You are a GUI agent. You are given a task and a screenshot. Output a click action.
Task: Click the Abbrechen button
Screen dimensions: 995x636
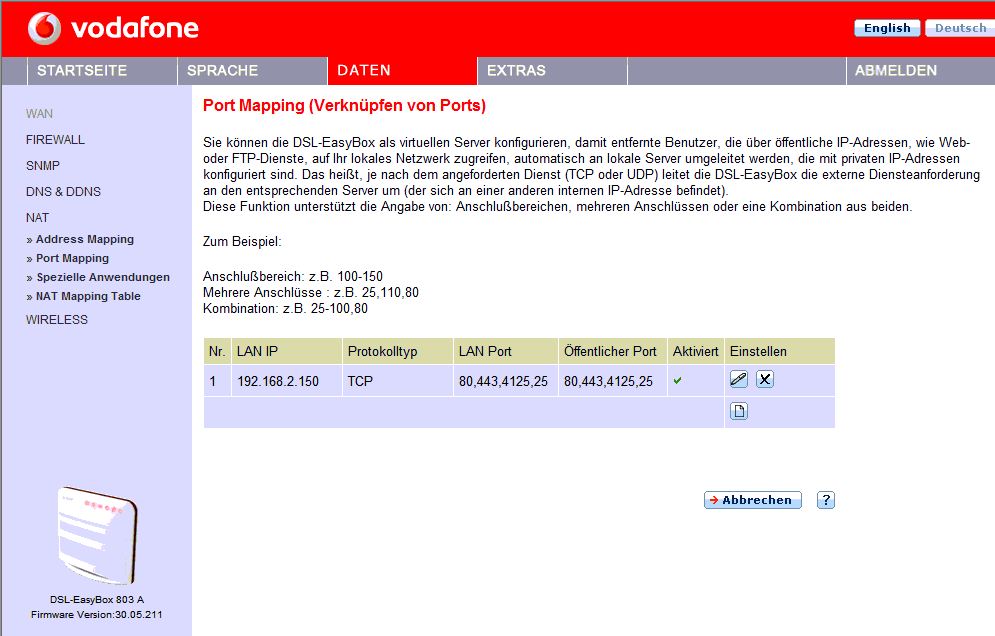(x=753, y=500)
